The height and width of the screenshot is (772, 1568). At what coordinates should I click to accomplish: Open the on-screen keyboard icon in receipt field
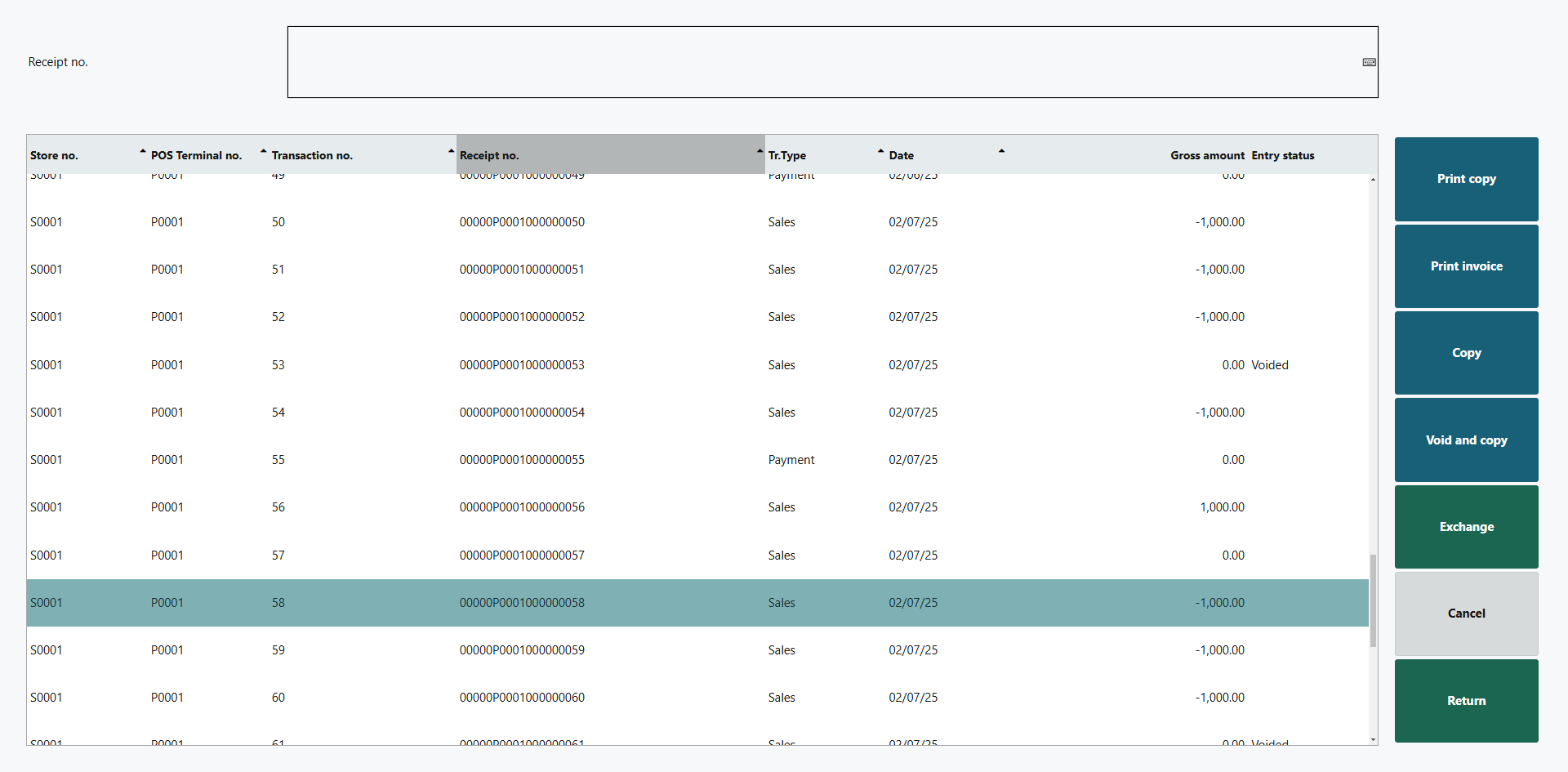coord(1369,62)
